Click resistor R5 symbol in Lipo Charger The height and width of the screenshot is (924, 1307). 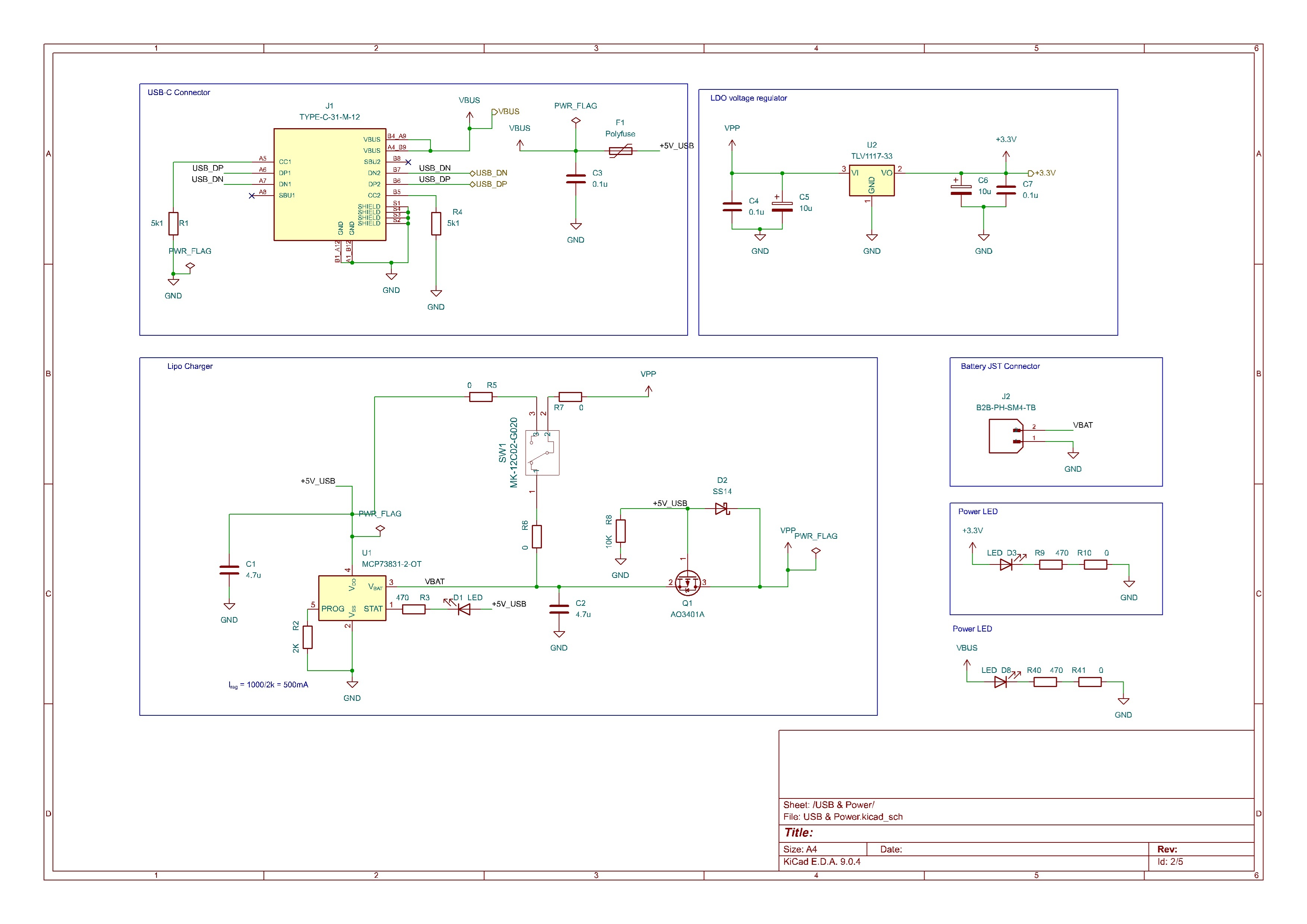481,397
